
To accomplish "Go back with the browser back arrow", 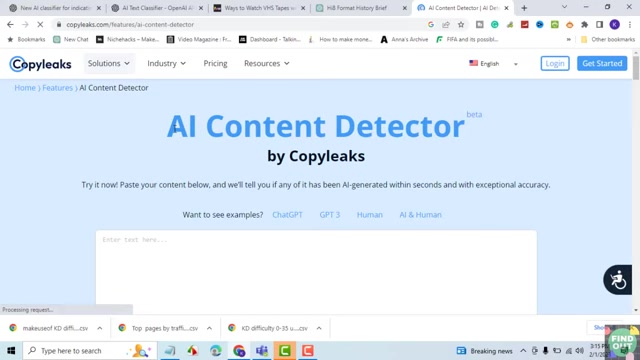I will [x=10, y=24].
